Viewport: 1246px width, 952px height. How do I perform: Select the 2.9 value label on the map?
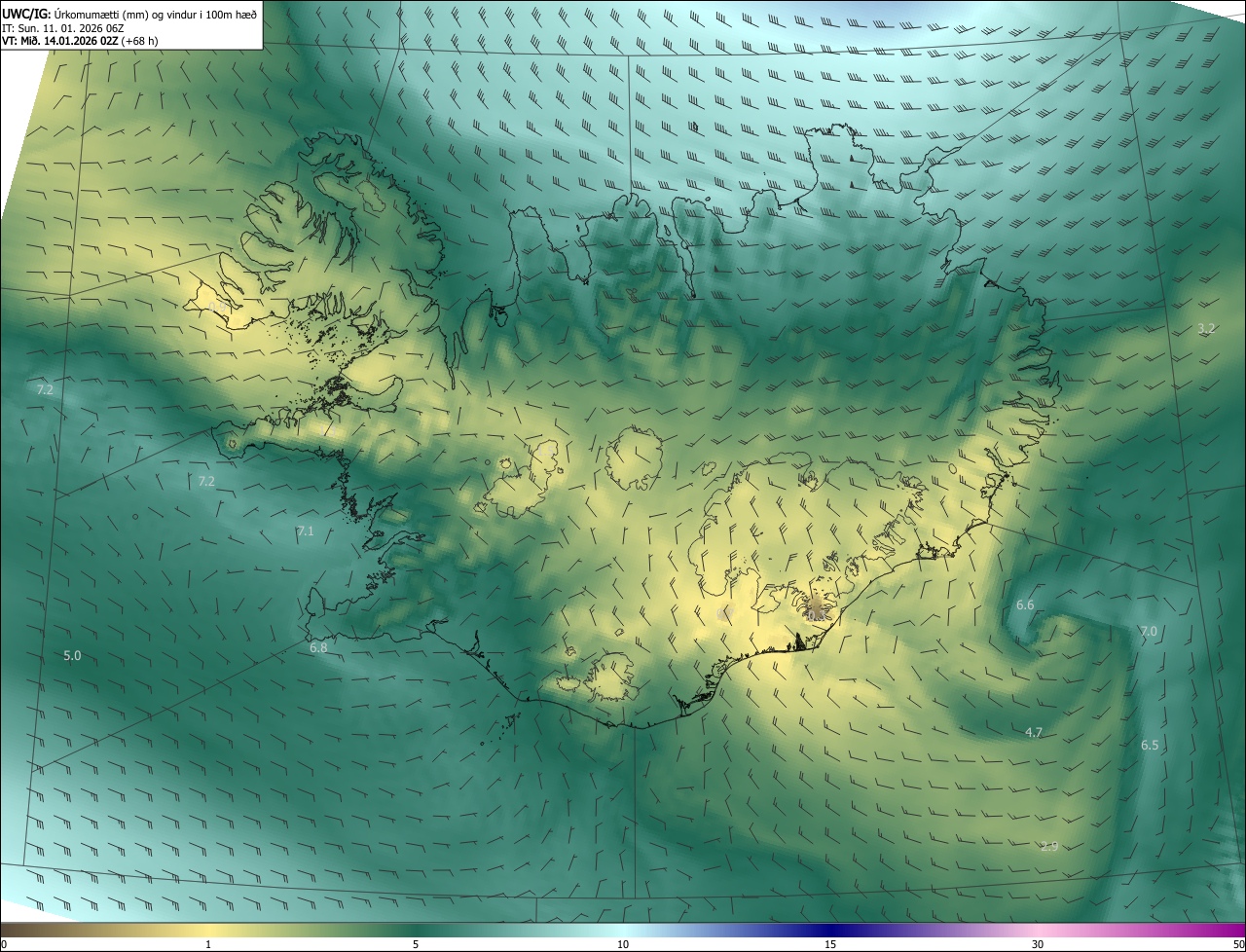[x=1049, y=847]
